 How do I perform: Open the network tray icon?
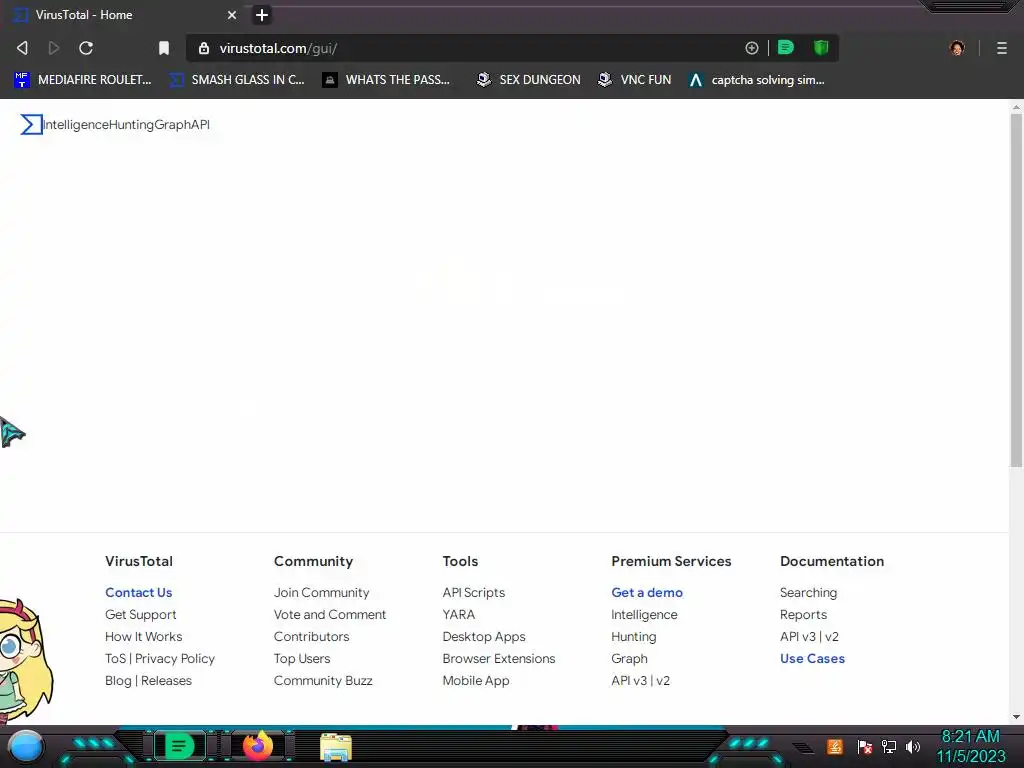[889, 746]
